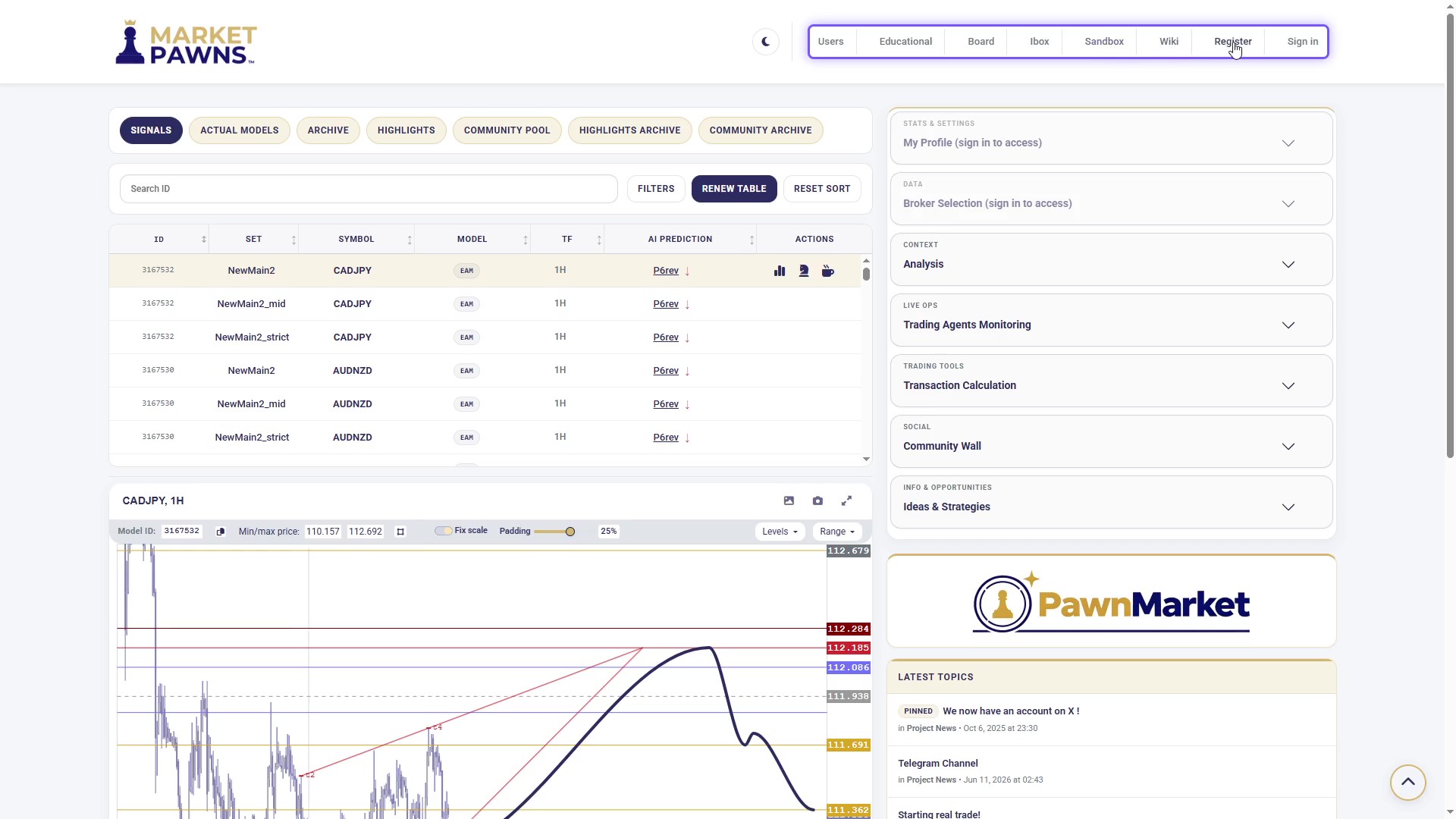Switch to COMMUNITY POOL tab
1456x819 pixels.
point(507,130)
